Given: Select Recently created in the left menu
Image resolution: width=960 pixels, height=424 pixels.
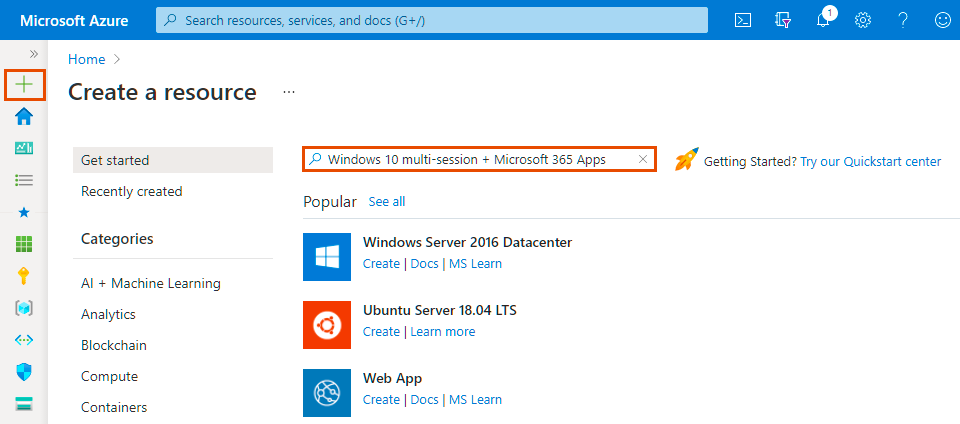Looking at the screenshot, I should 132,192.
